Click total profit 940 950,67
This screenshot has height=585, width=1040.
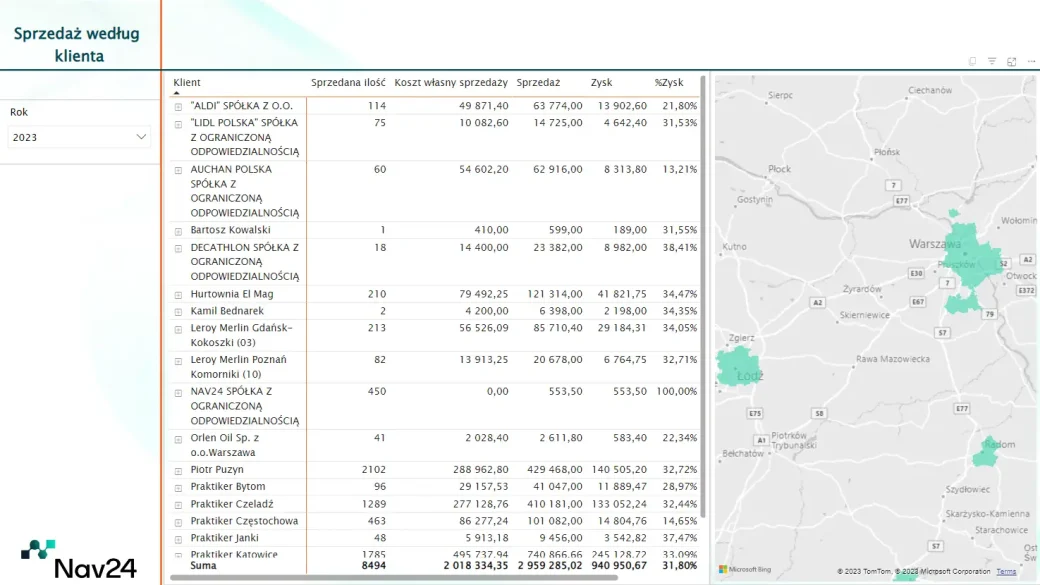tap(619, 566)
